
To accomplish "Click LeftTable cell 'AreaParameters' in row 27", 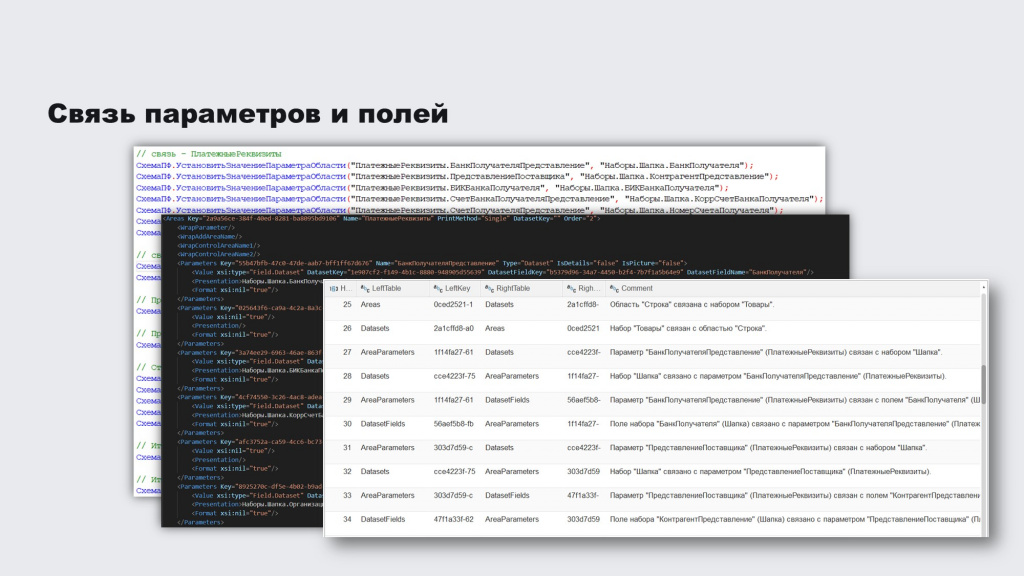I will pos(387,353).
